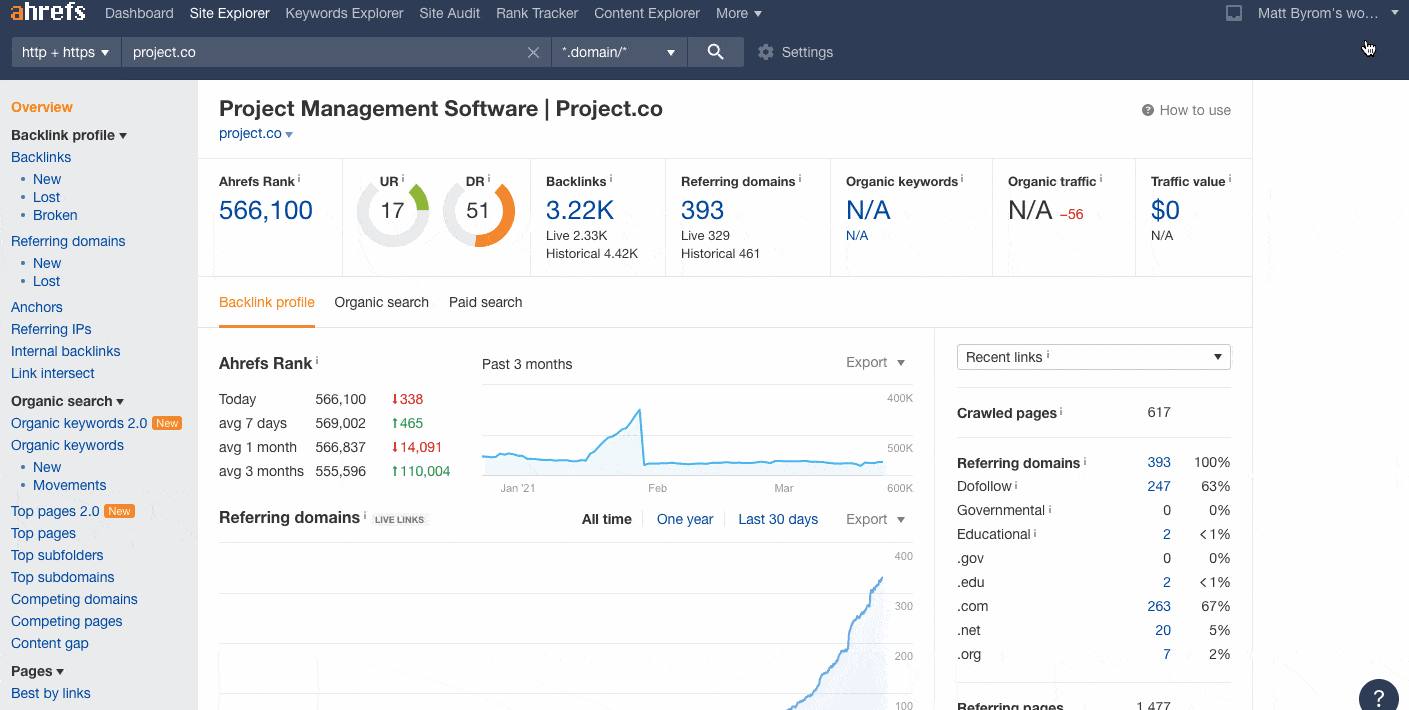Click the search magnifier icon

(714, 51)
